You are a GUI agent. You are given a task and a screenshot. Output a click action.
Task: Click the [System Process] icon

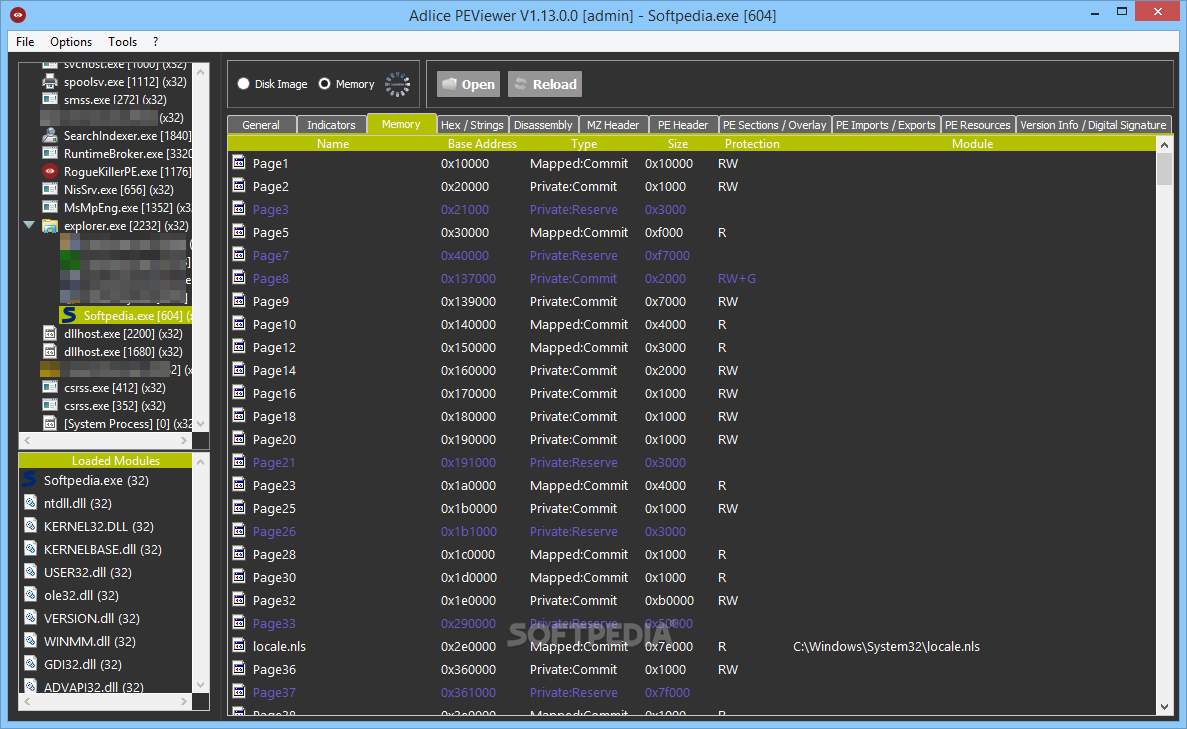click(x=50, y=423)
